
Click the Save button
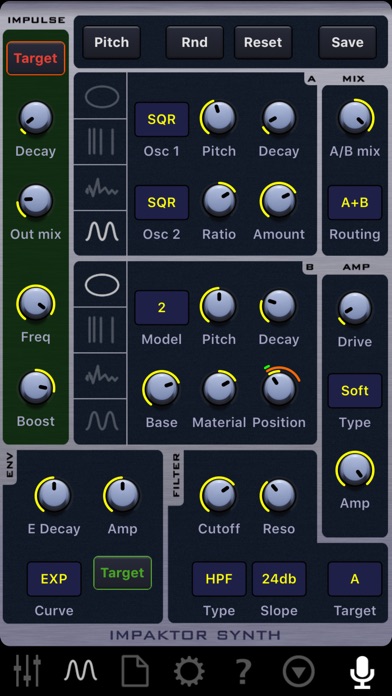point(348,42)
